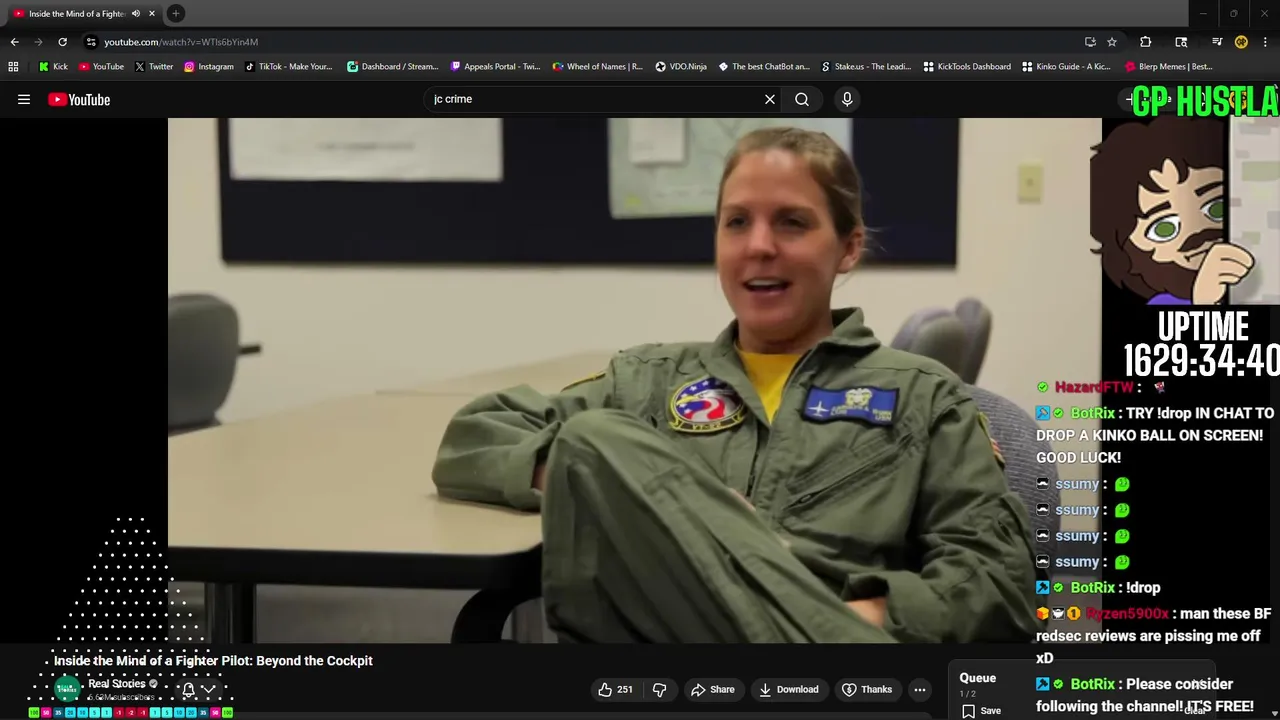Mute the tab via speaker icon
The image size is (1280, 720).
pos(136,13)
